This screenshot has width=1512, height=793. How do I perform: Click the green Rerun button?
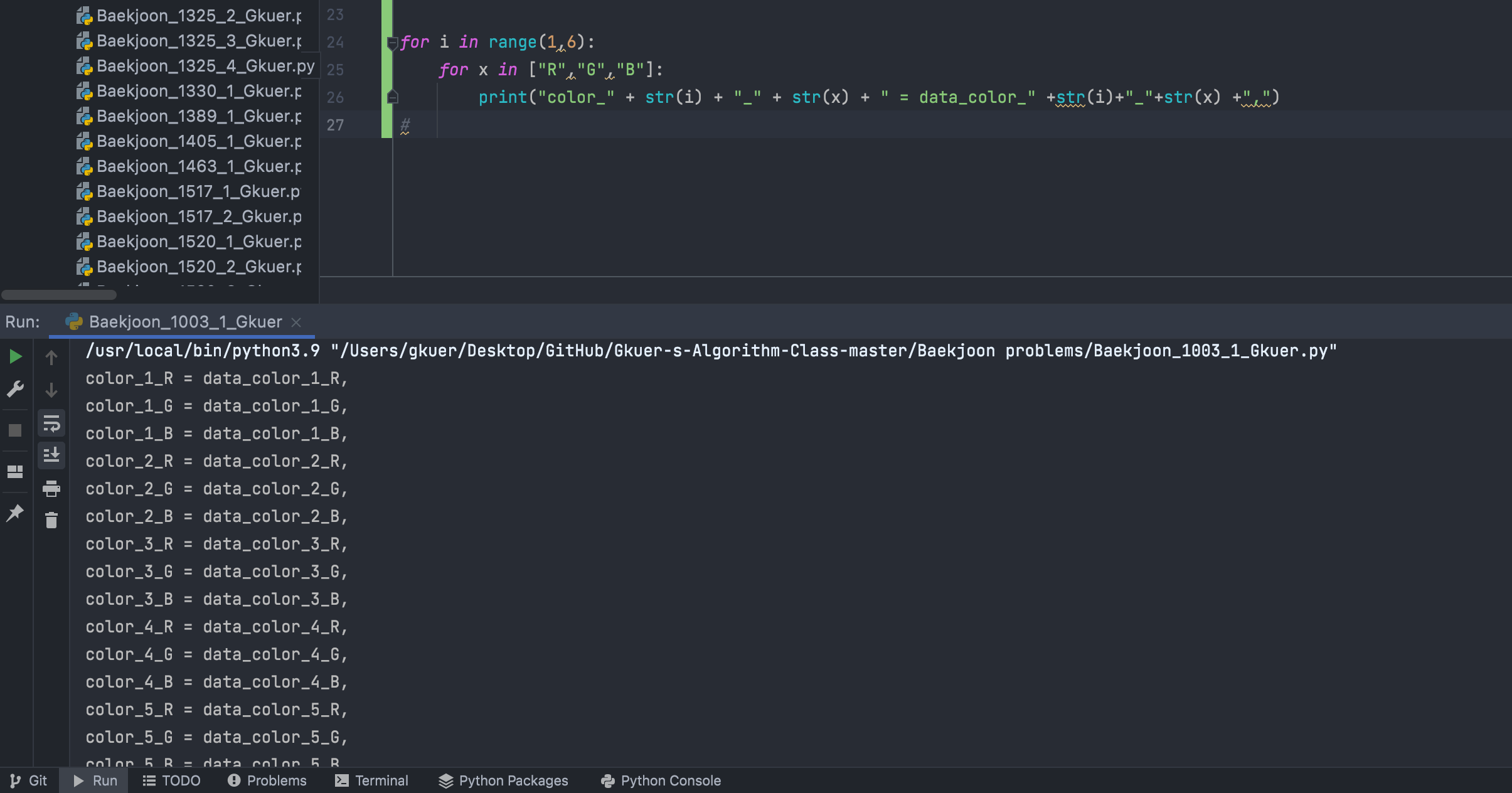(x=16, y=357)
